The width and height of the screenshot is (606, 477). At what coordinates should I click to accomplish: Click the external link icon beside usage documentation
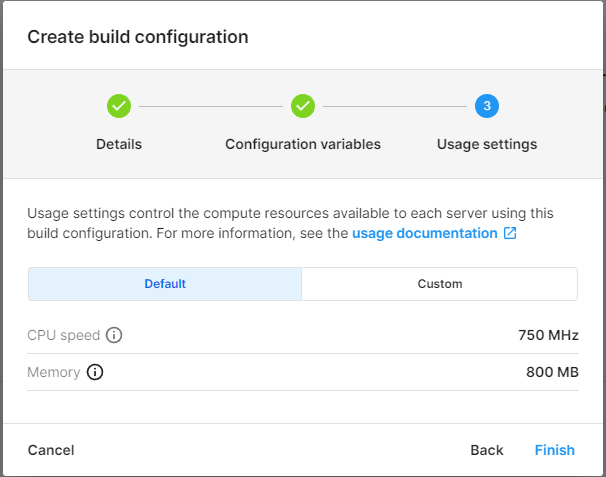click(x=510, y=233)
